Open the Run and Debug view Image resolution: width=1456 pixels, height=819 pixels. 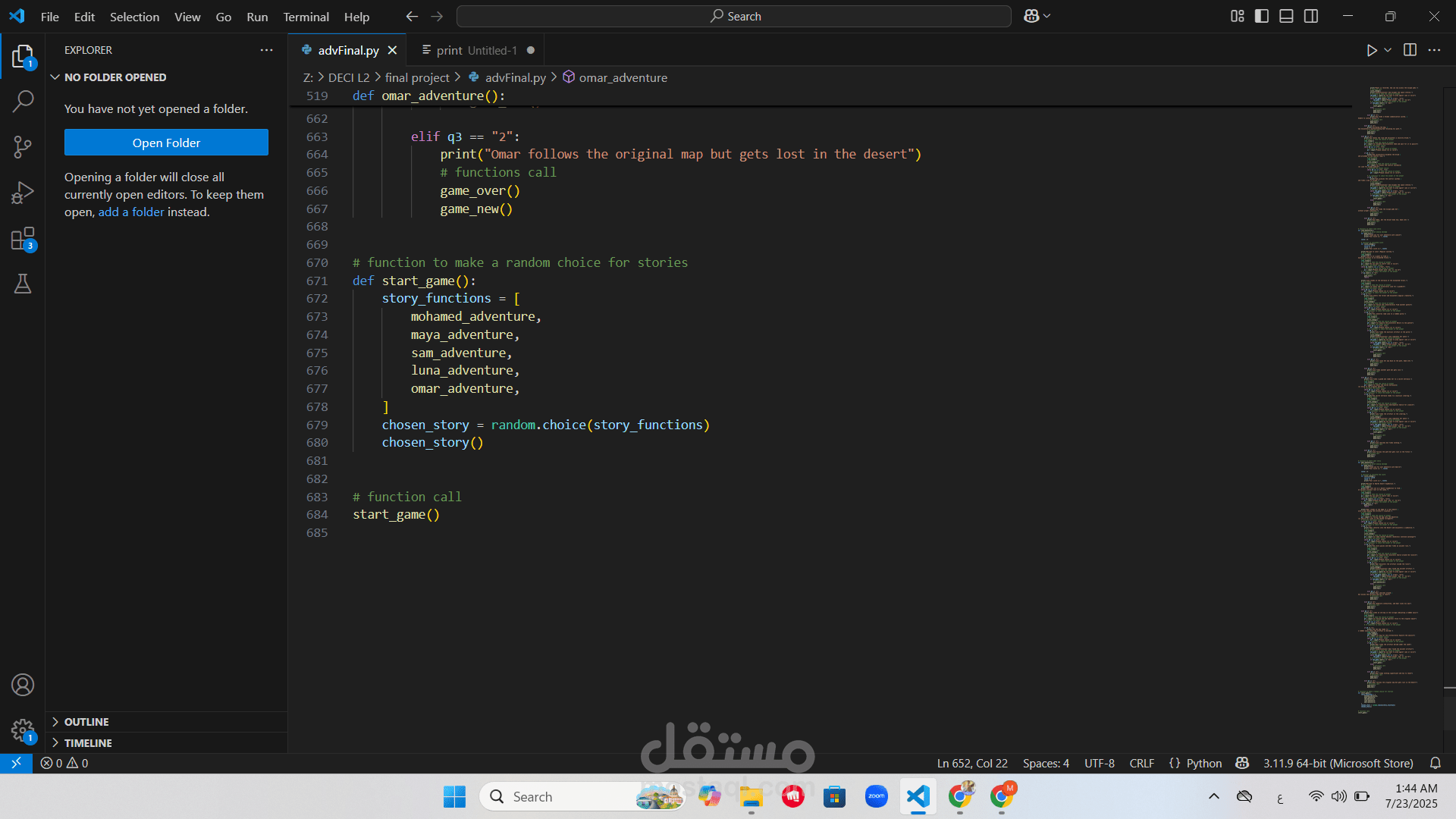click(23, 193)
